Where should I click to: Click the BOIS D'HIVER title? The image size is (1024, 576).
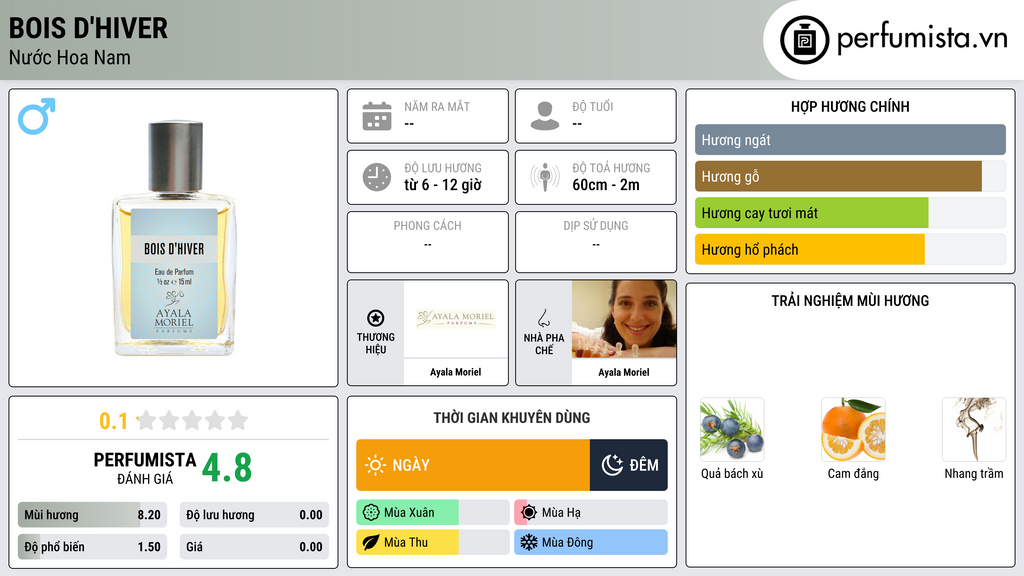(x=88, y=28)
